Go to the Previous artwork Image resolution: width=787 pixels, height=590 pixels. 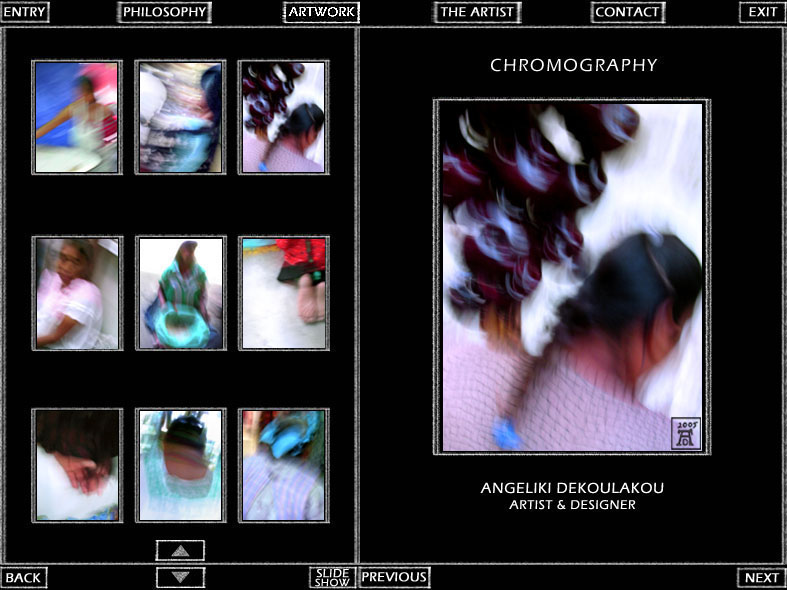coord(394,577)
